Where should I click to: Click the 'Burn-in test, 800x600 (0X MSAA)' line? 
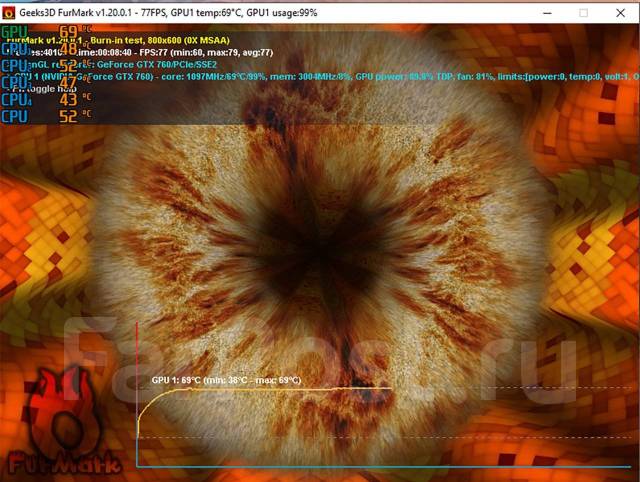(x=160, y=40)
